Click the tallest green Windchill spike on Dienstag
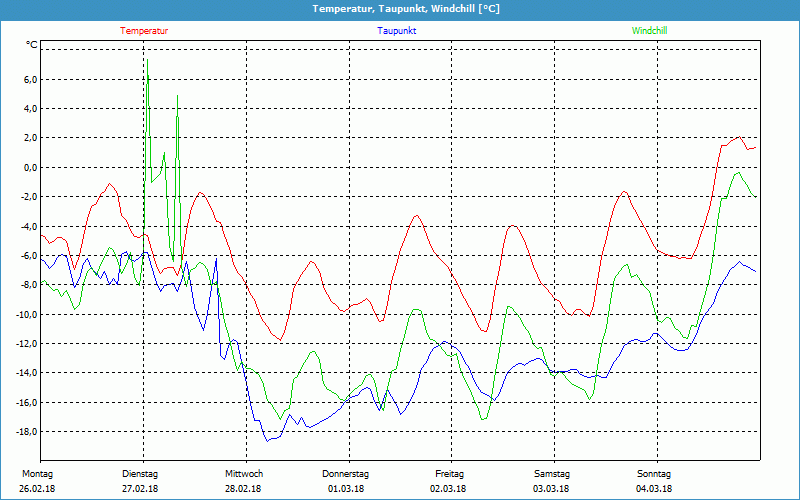 coord(147,60)
